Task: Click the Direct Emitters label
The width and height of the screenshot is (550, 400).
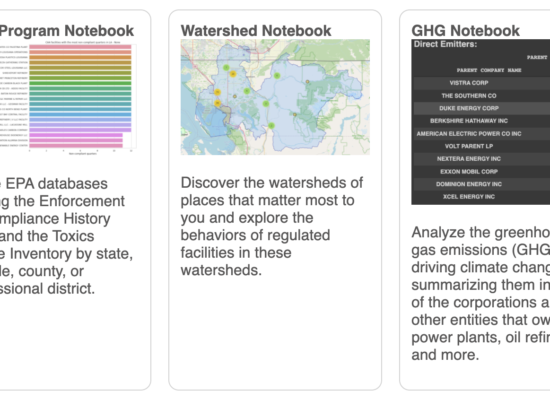Action: tap(445, 44)
